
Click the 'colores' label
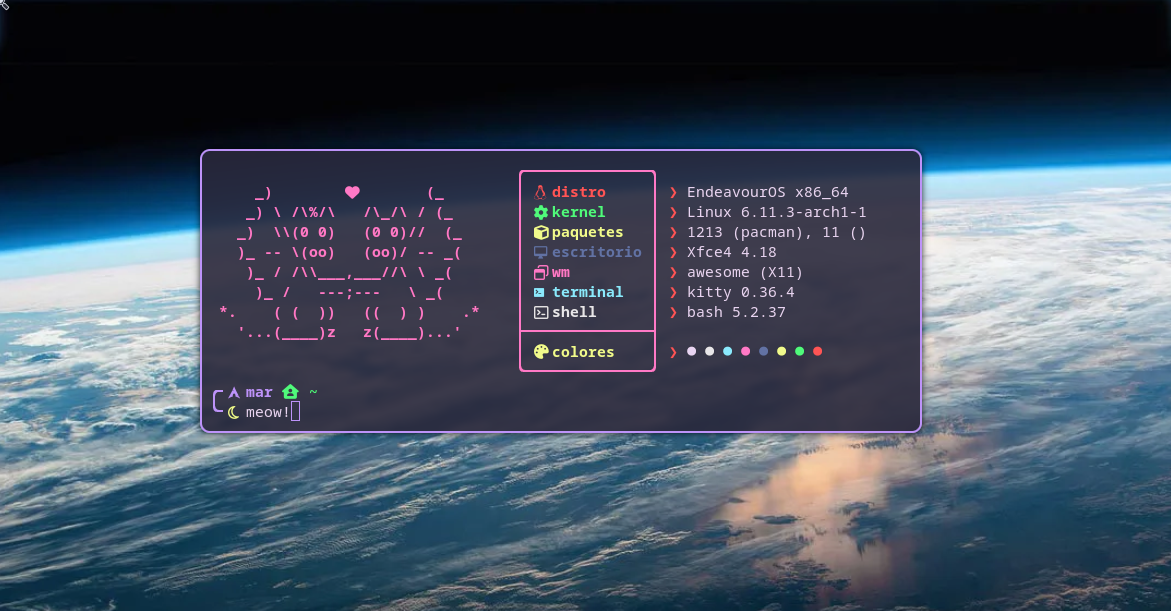tap(583, 352)
